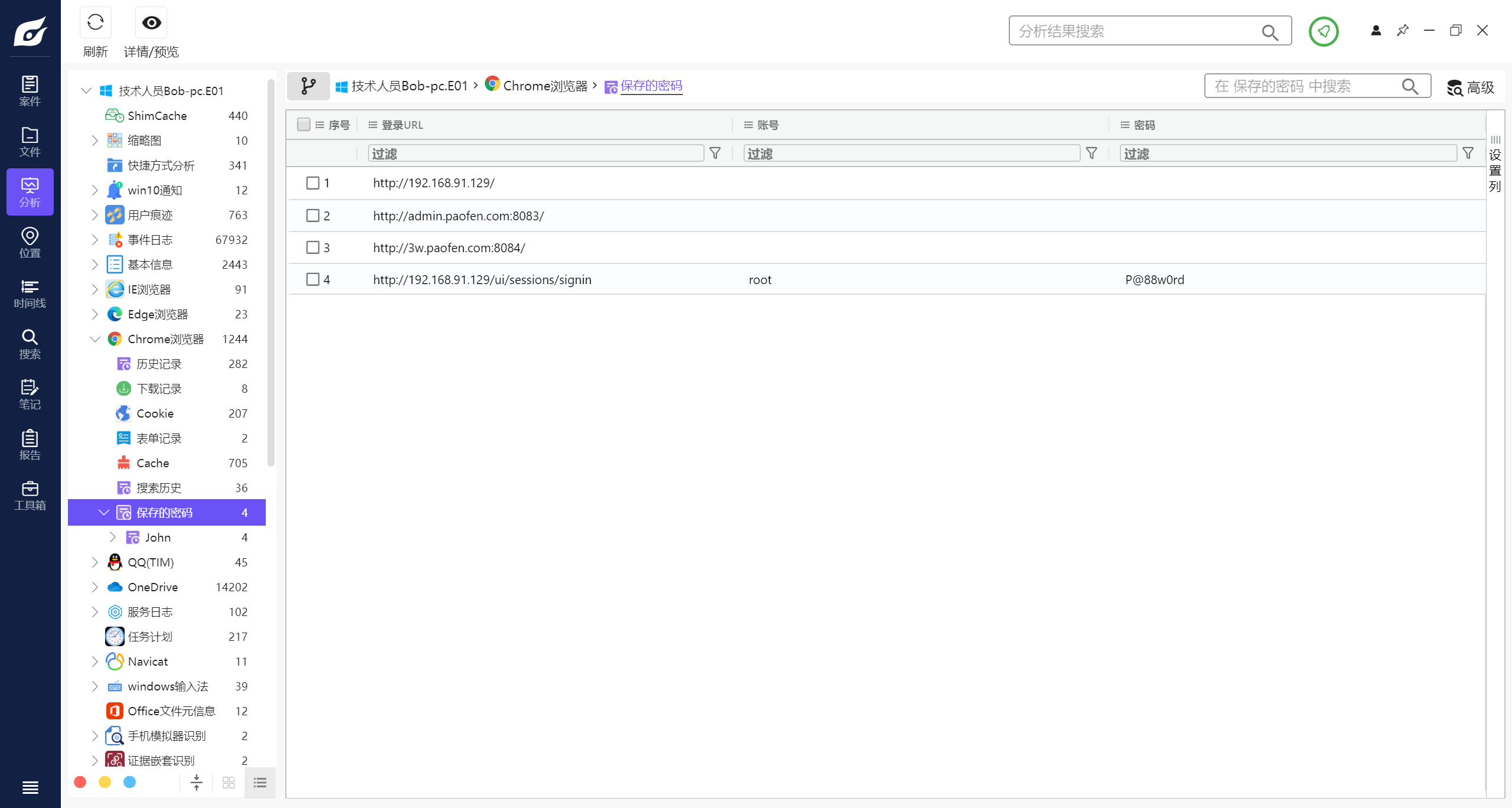Expand the John node under saved passwords
Image resolution: width=1512 pixels, height=808 pixels.
pos(113,537)
